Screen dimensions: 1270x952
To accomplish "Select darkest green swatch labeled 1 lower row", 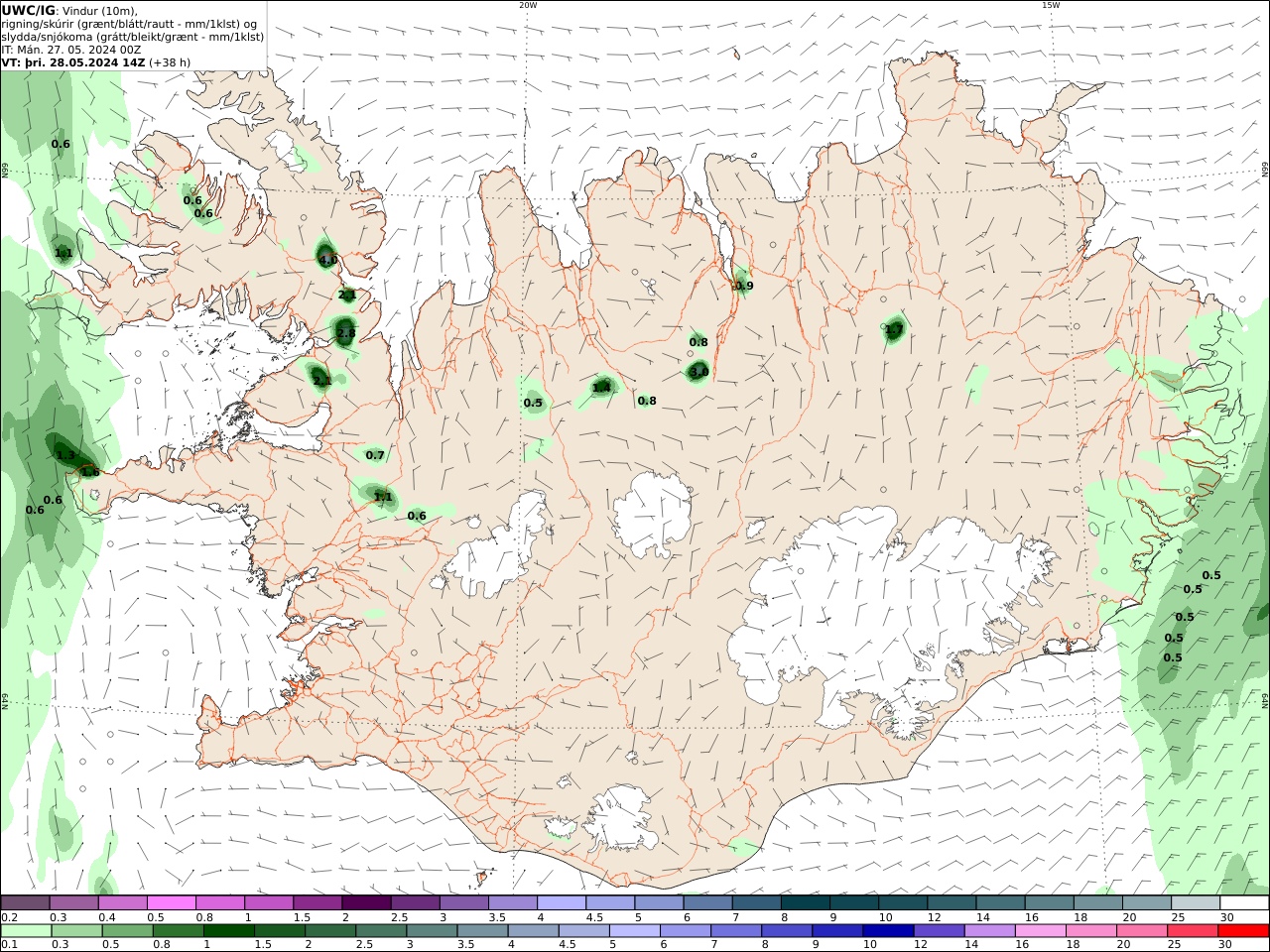I will (x=228, y=930).
